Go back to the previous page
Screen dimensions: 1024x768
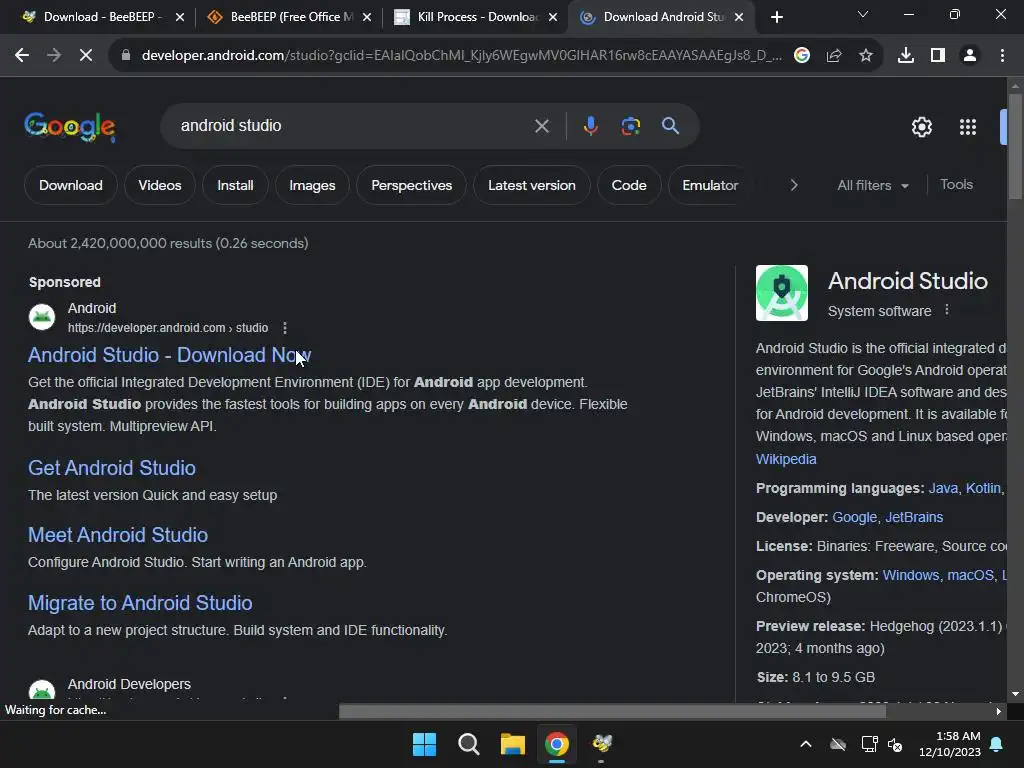[x=22, y=56]
